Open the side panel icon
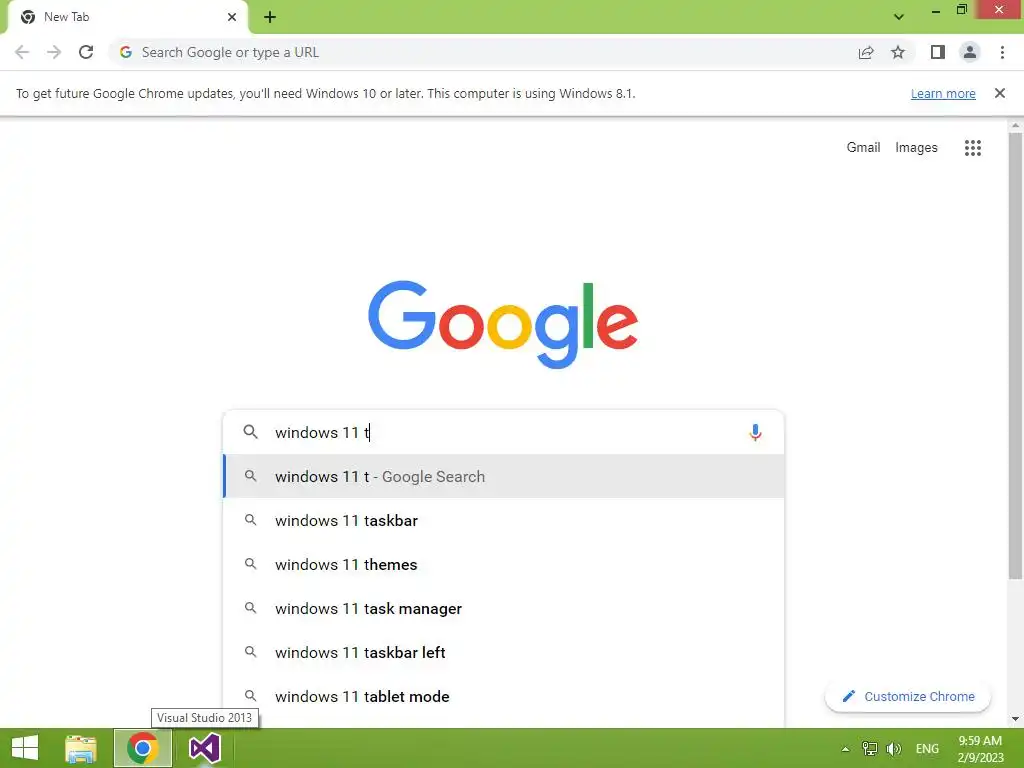Screen dimensions: 1024x768 pos(938,52)
